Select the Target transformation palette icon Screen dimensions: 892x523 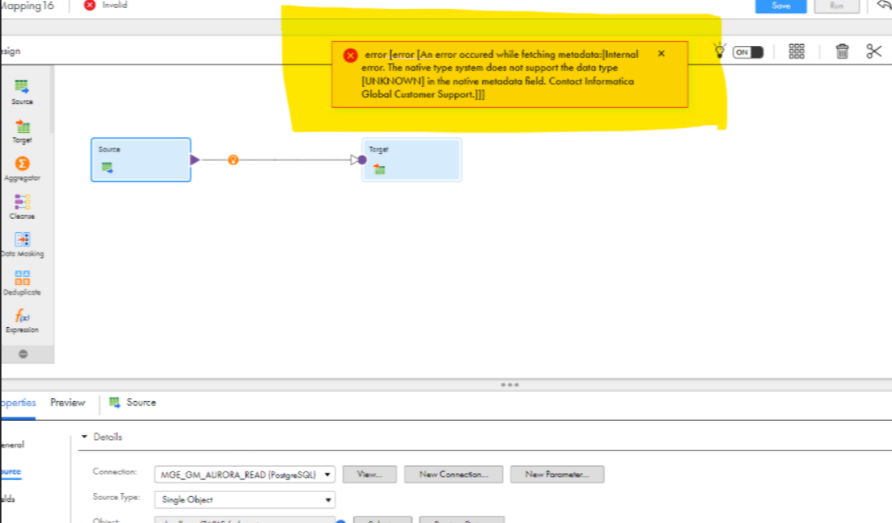coord(22,126)
